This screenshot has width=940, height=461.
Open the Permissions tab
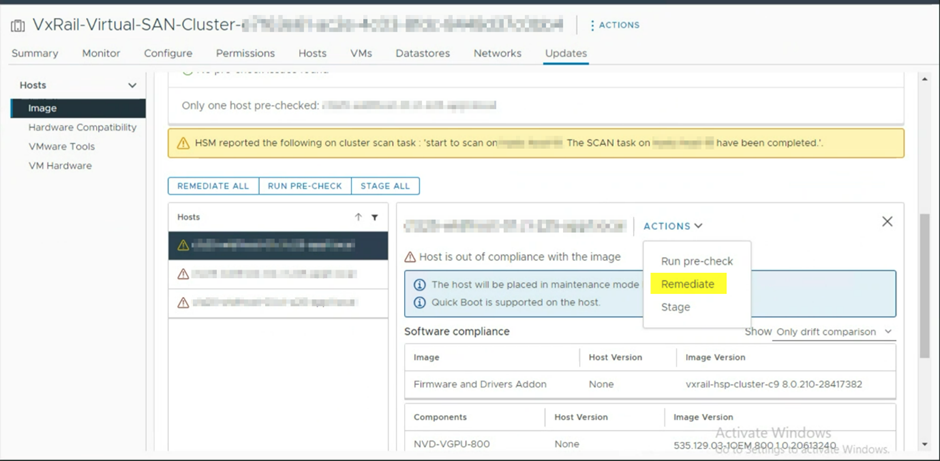pyautogui.click(x=245, y=53)
